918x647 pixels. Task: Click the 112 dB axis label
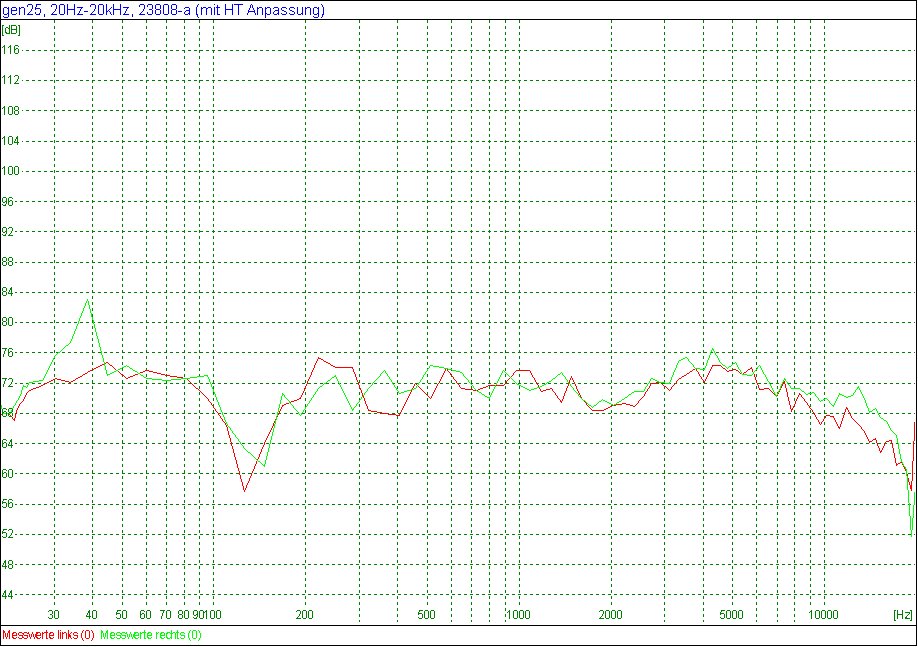11,80
